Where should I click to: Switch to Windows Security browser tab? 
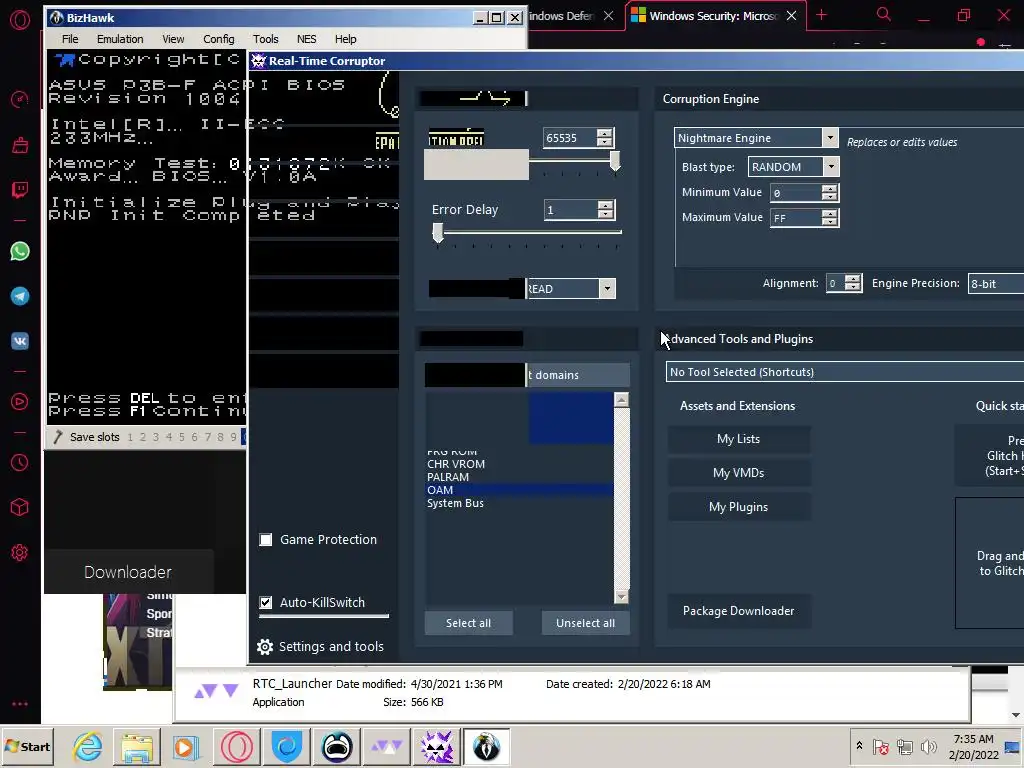pyautogui.click(x=715, y=16)
